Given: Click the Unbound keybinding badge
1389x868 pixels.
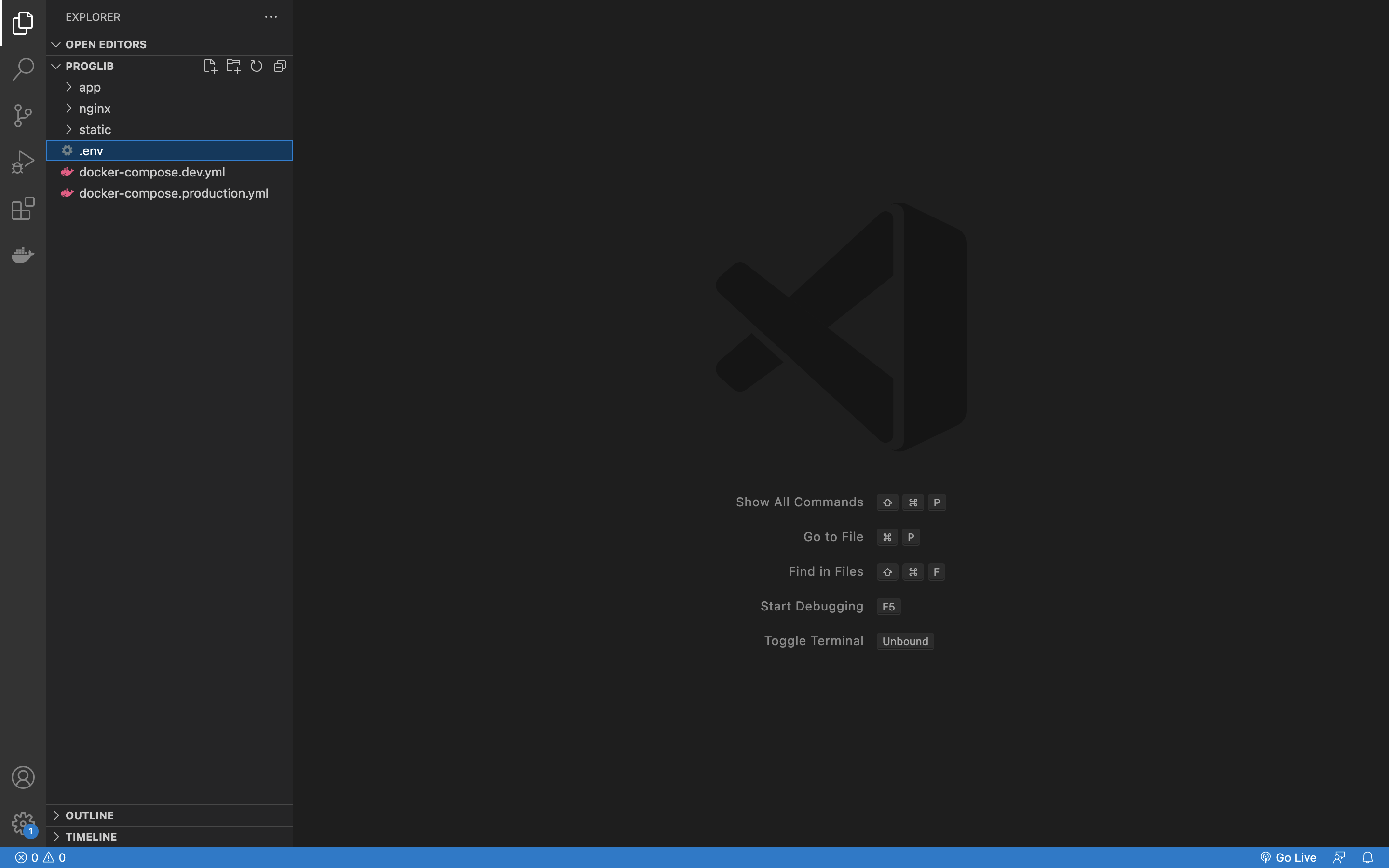Looking at the screenshot, I should (x=905, y=641).
